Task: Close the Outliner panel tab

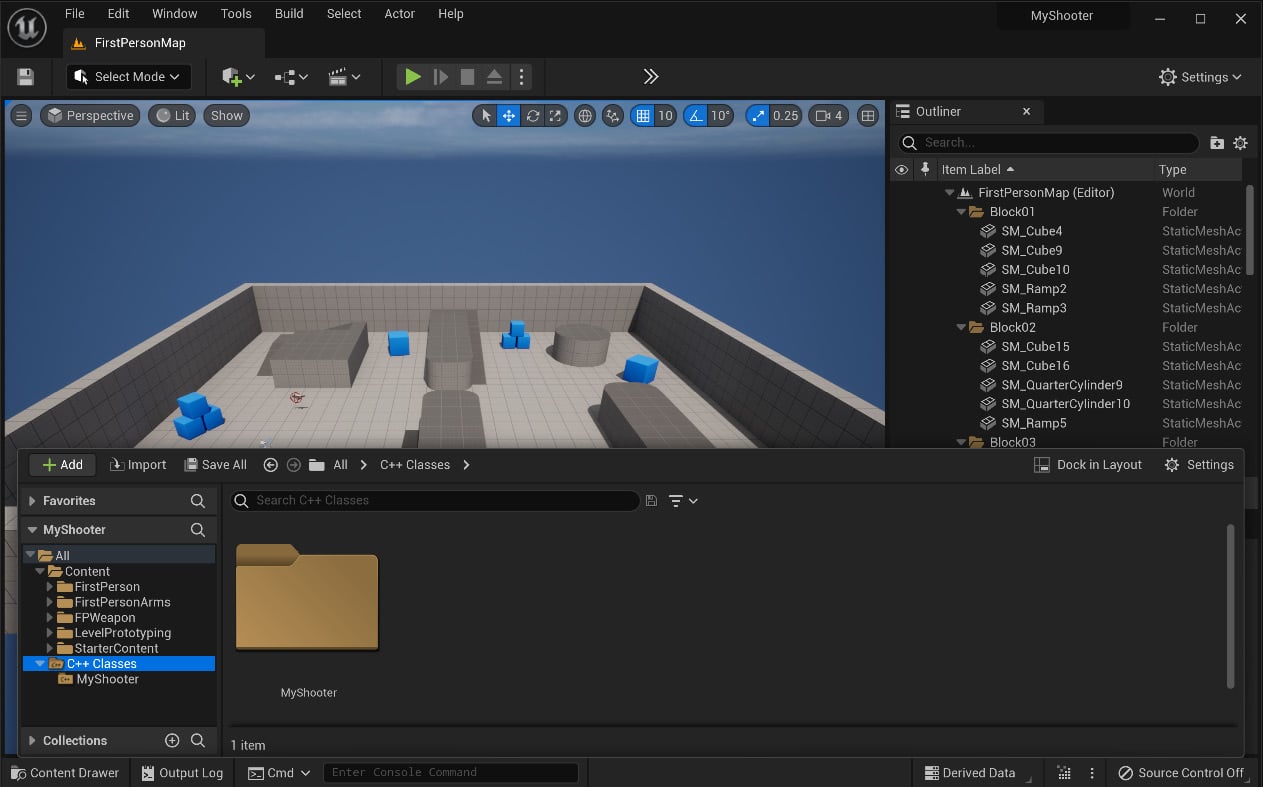Action: [x=1026, y=112]
